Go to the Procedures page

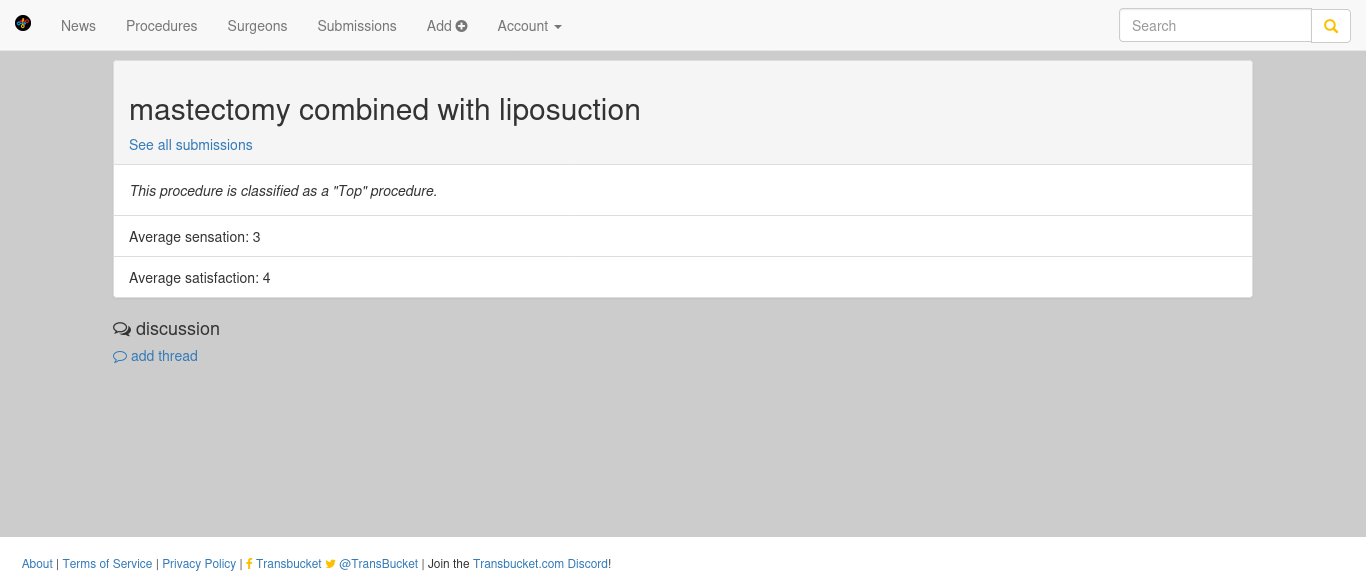coord(162,26)
